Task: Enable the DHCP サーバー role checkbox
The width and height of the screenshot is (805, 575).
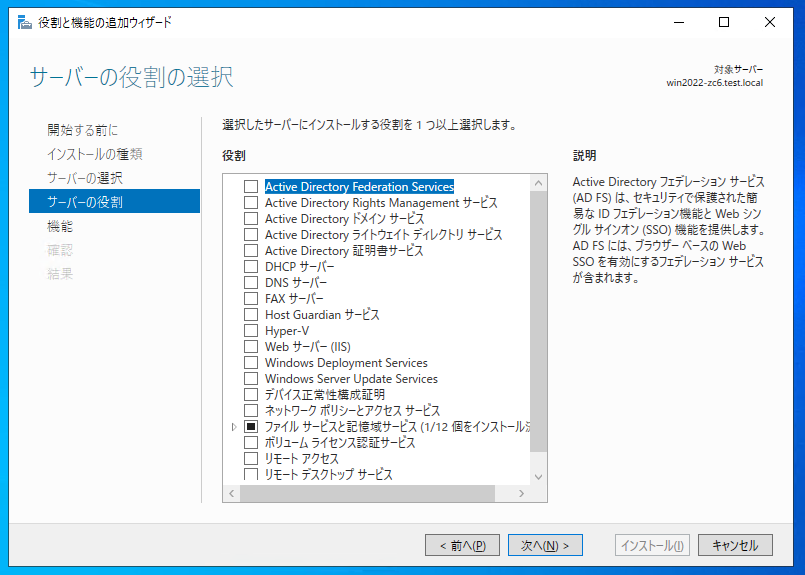Action: [x=251, y=266]
